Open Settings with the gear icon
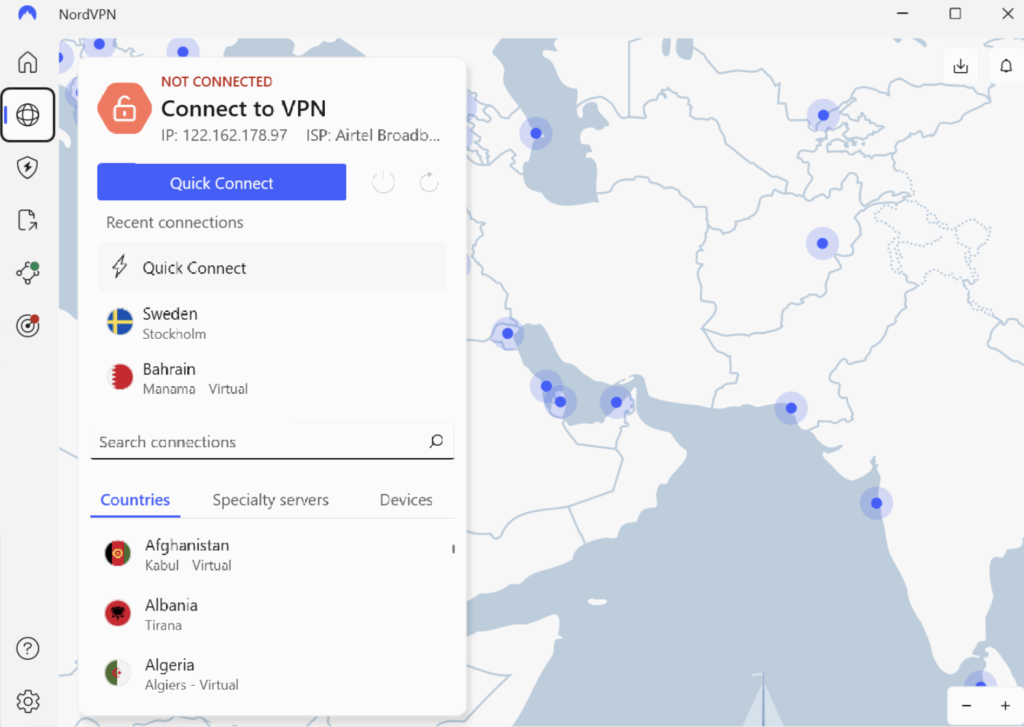Viewport: 1024px width, 727px height. 27,701
